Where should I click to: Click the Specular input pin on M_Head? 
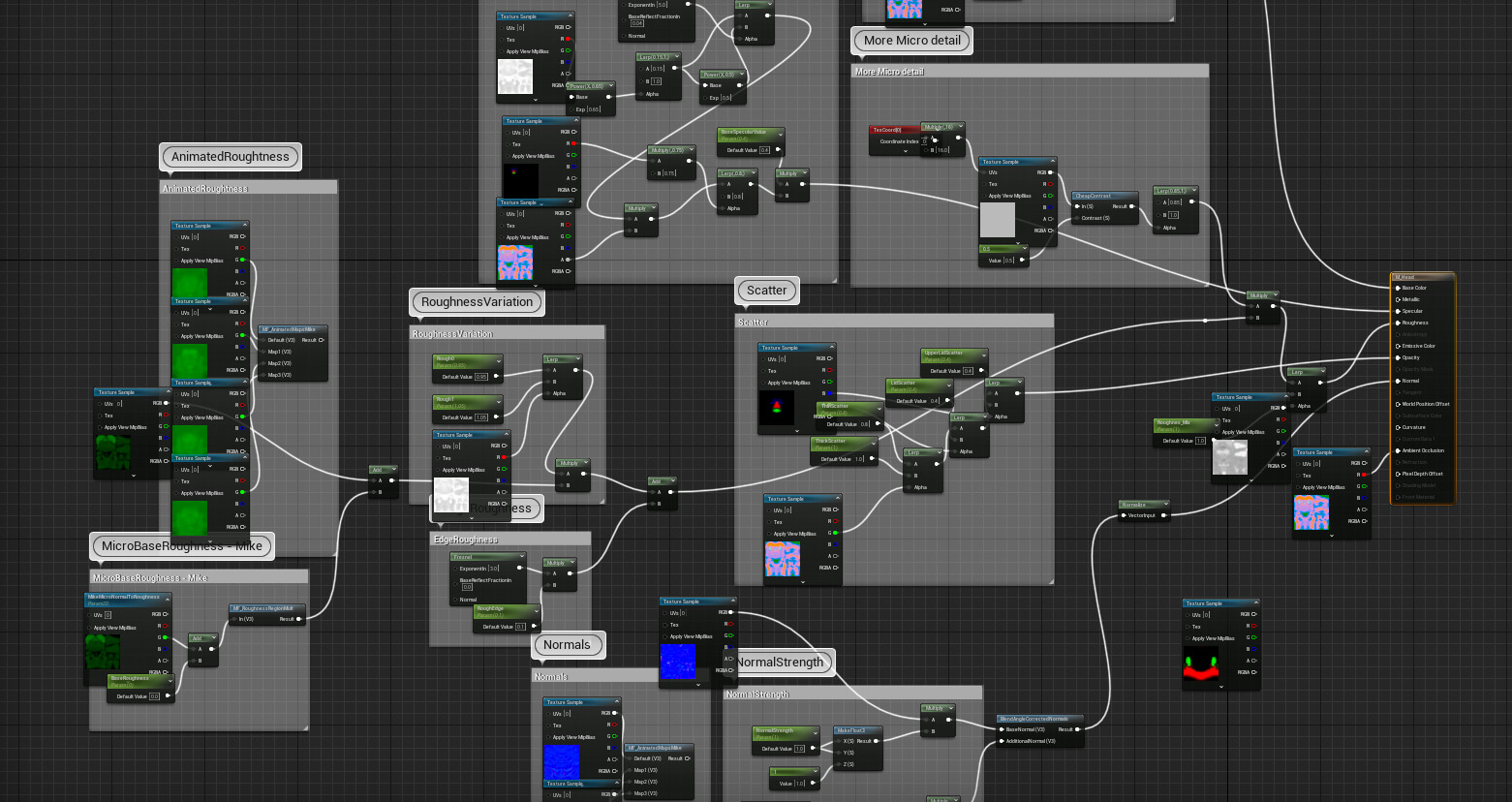(1397, 311)
